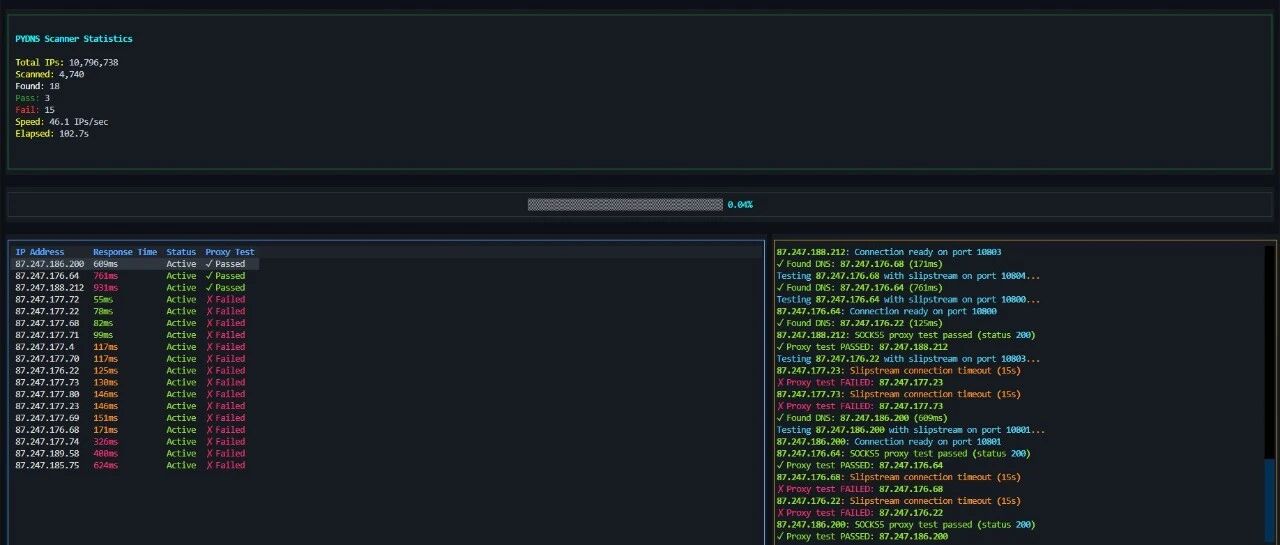The width and height of the screenshot is (1280, 545).
Task: Click the 609ms response time cell
Action: [106, 264]
